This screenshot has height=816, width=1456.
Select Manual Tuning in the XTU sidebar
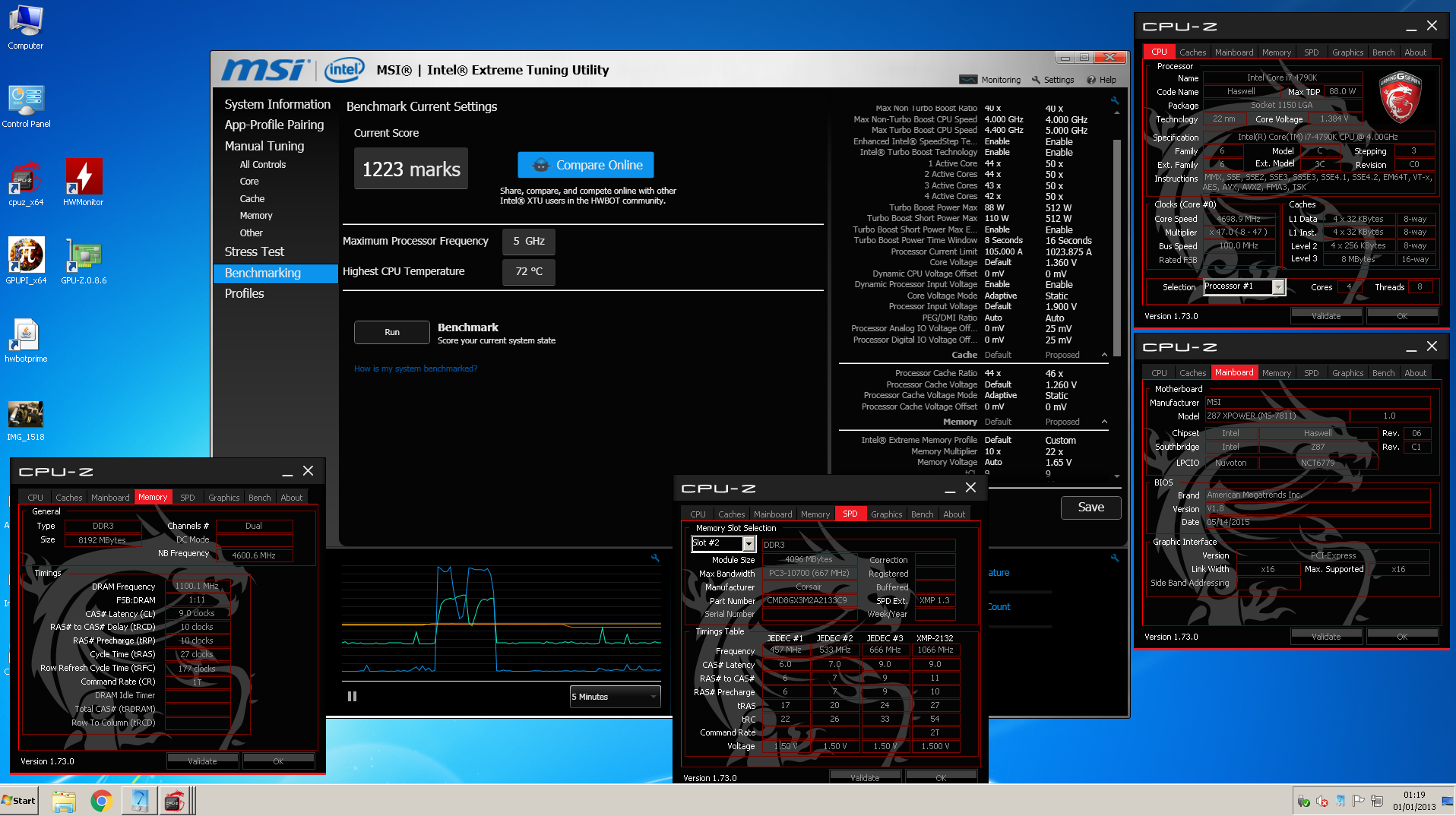(264, 146)
